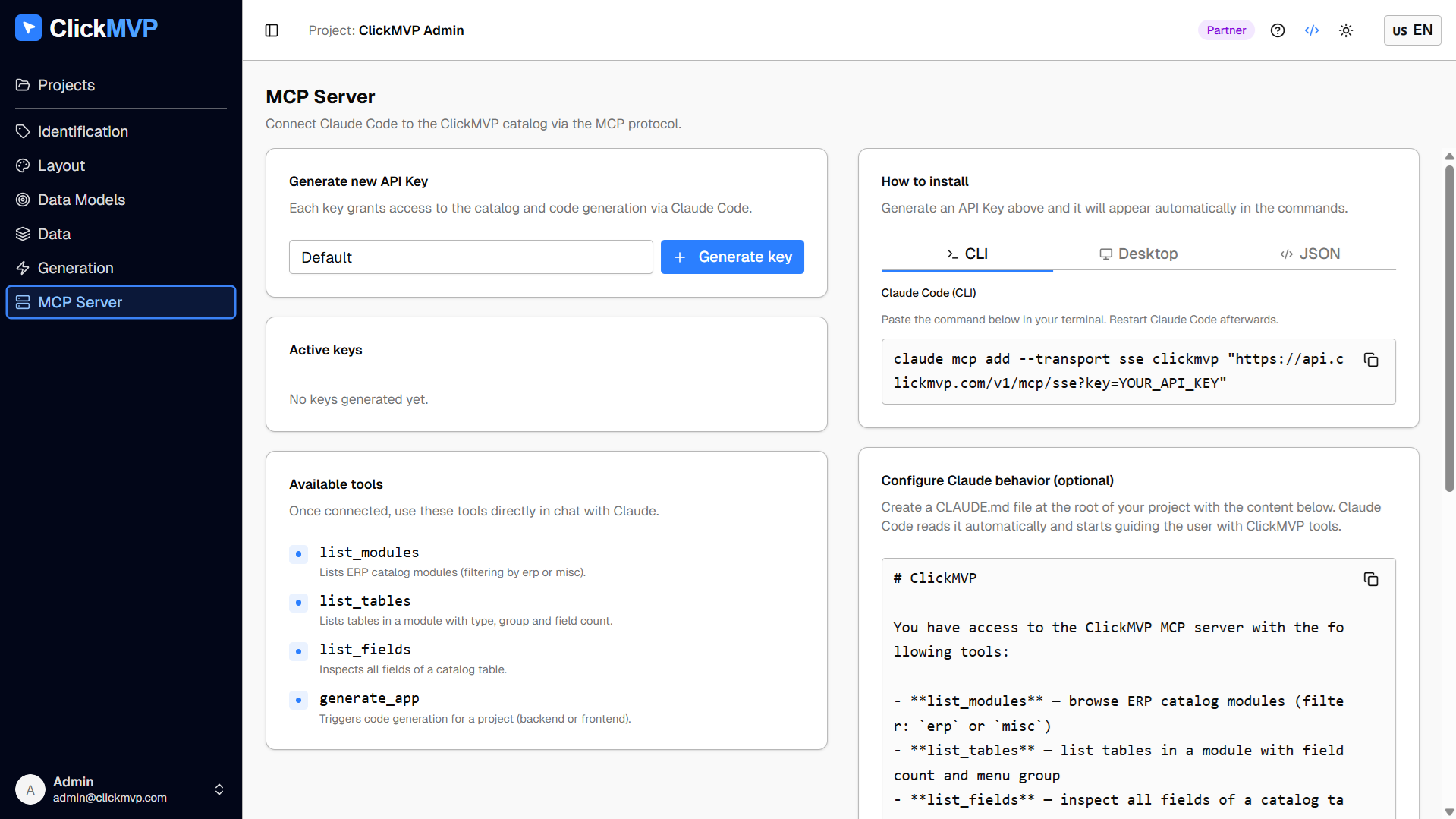The height and width of the screenshot is (819, 1456).
Task: Copy the claude mcp add command
Action: (x=1371, y=360)
